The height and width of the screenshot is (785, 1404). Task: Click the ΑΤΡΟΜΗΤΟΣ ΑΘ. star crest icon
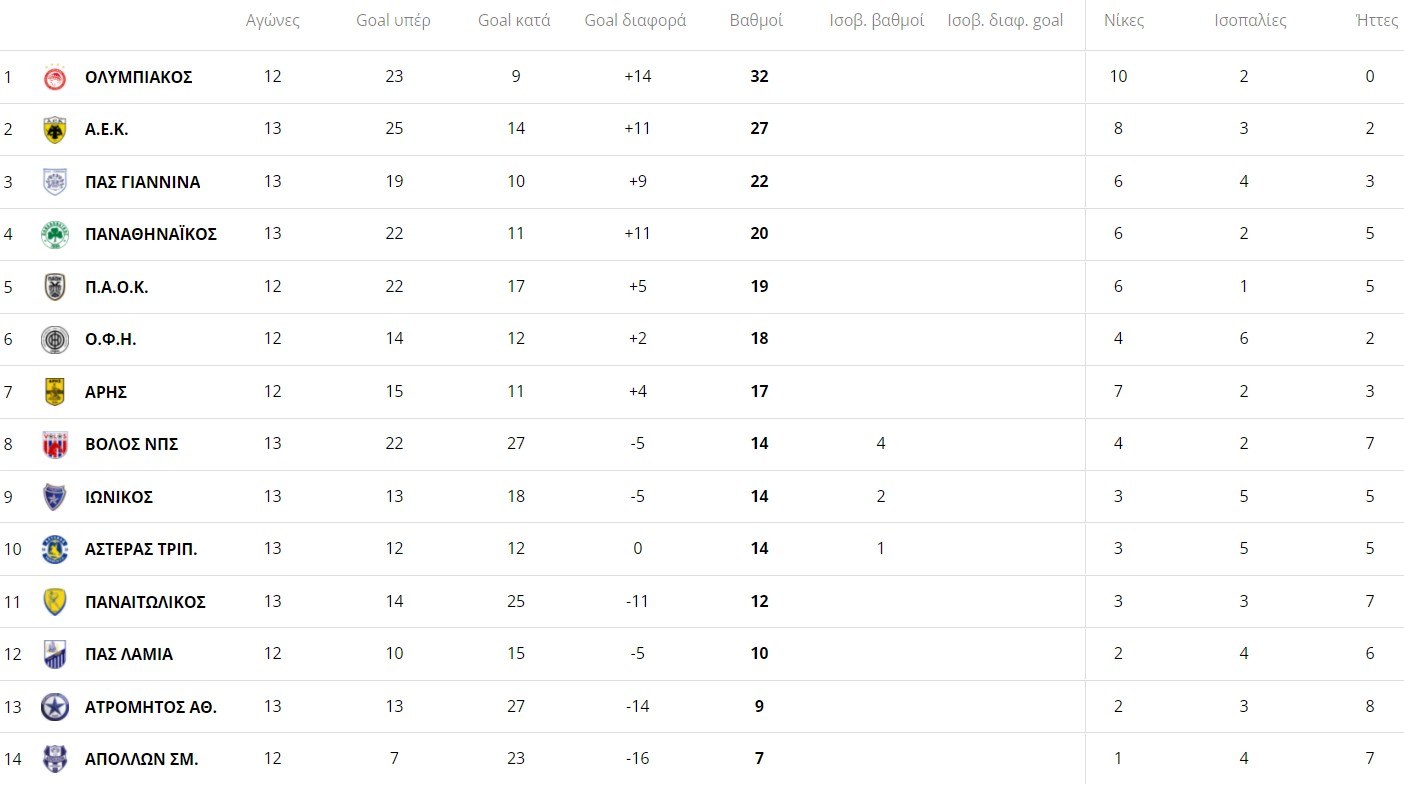[x=55, y=707]
